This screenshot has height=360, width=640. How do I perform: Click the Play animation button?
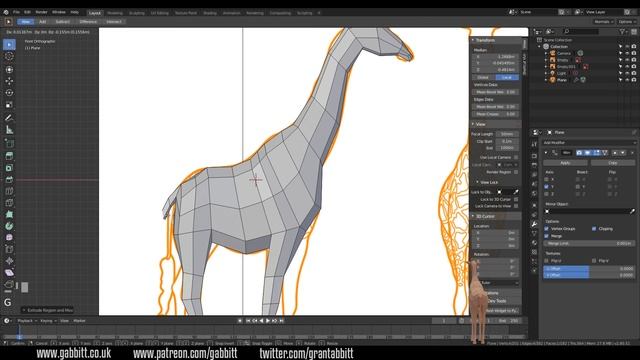coord(268,321)
